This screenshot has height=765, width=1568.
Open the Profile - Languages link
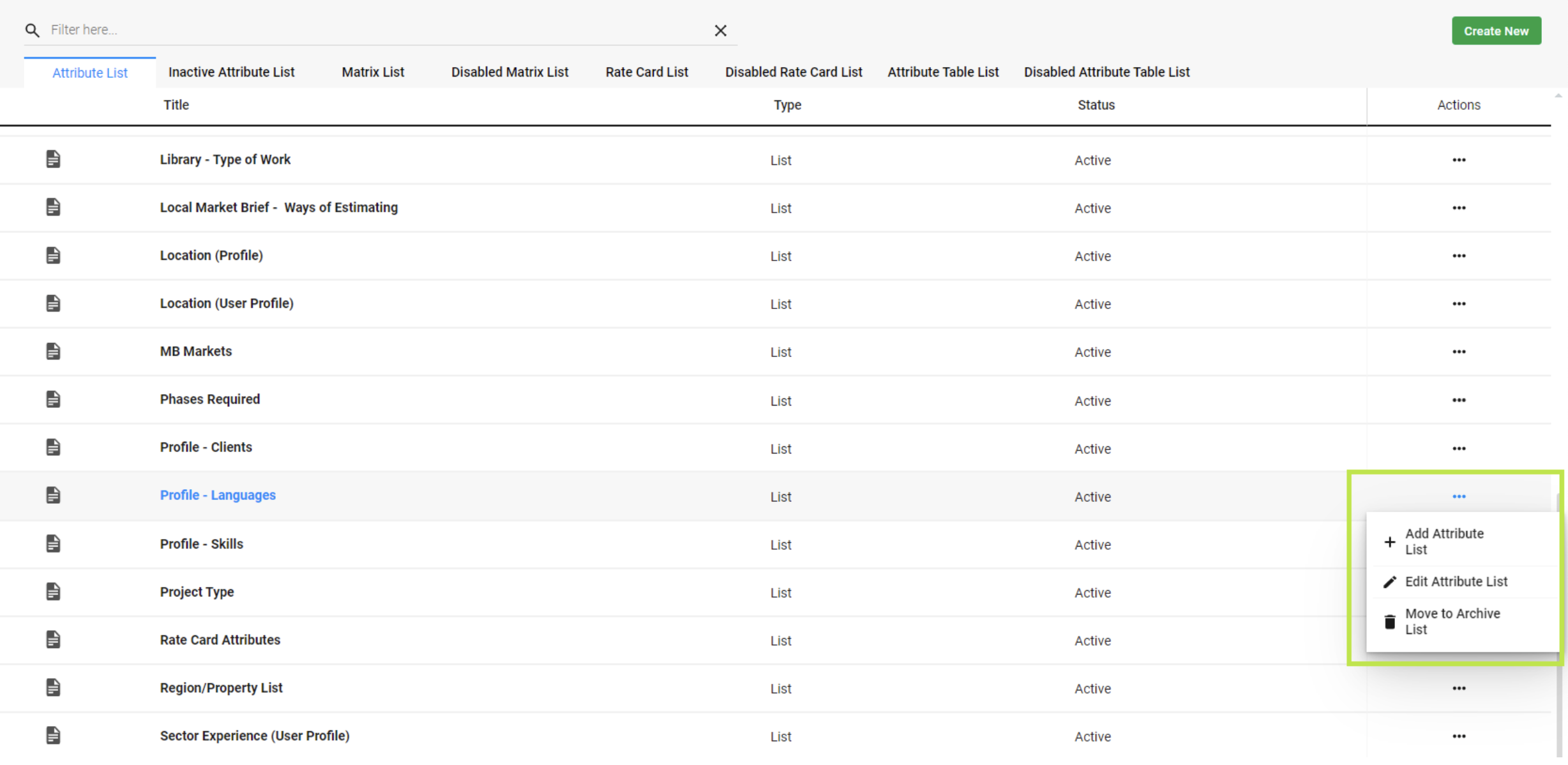click(218, 495)
